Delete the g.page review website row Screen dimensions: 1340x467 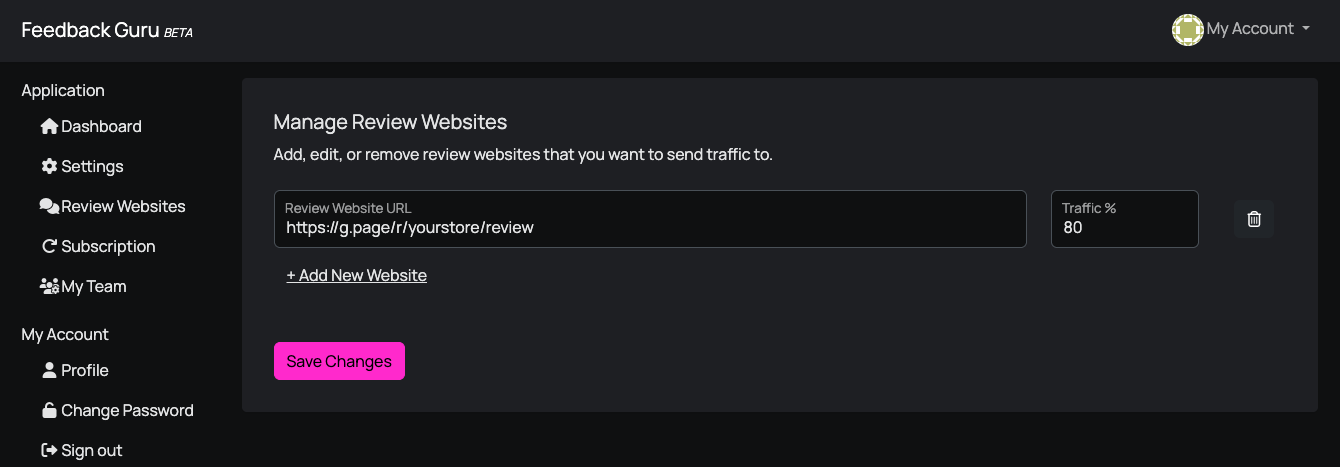(1254, 219)
